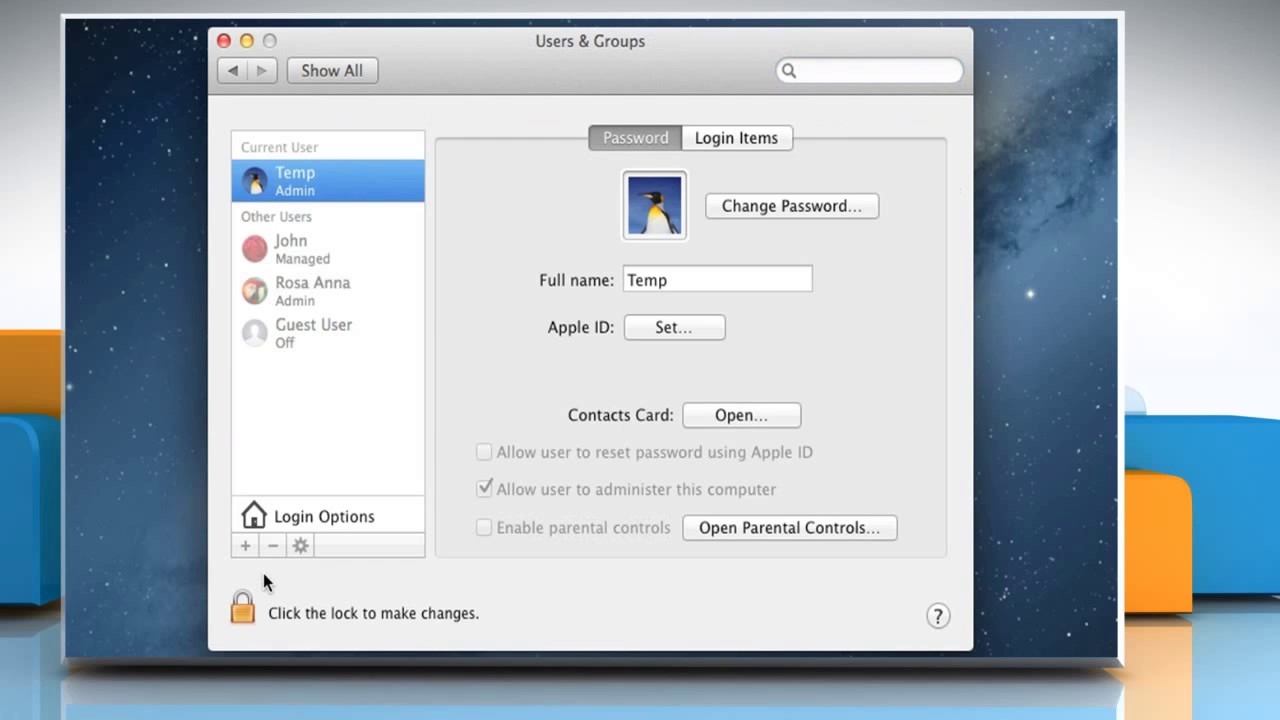The width and height of the screenshot is (1280, 720).
Task: Click Show All preferences button
Action: click(x=332, y=71)
